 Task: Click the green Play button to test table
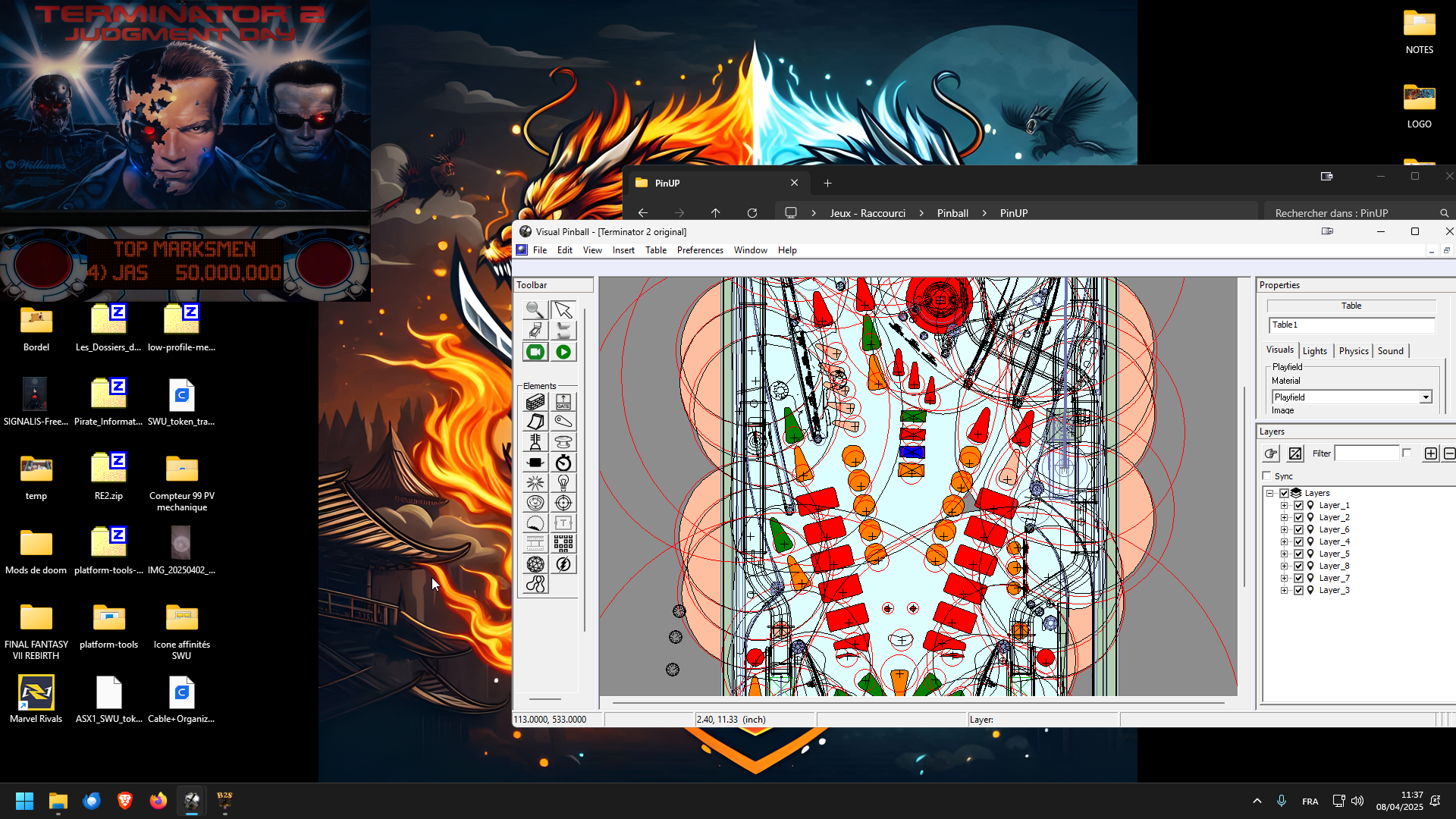point(563,351)
